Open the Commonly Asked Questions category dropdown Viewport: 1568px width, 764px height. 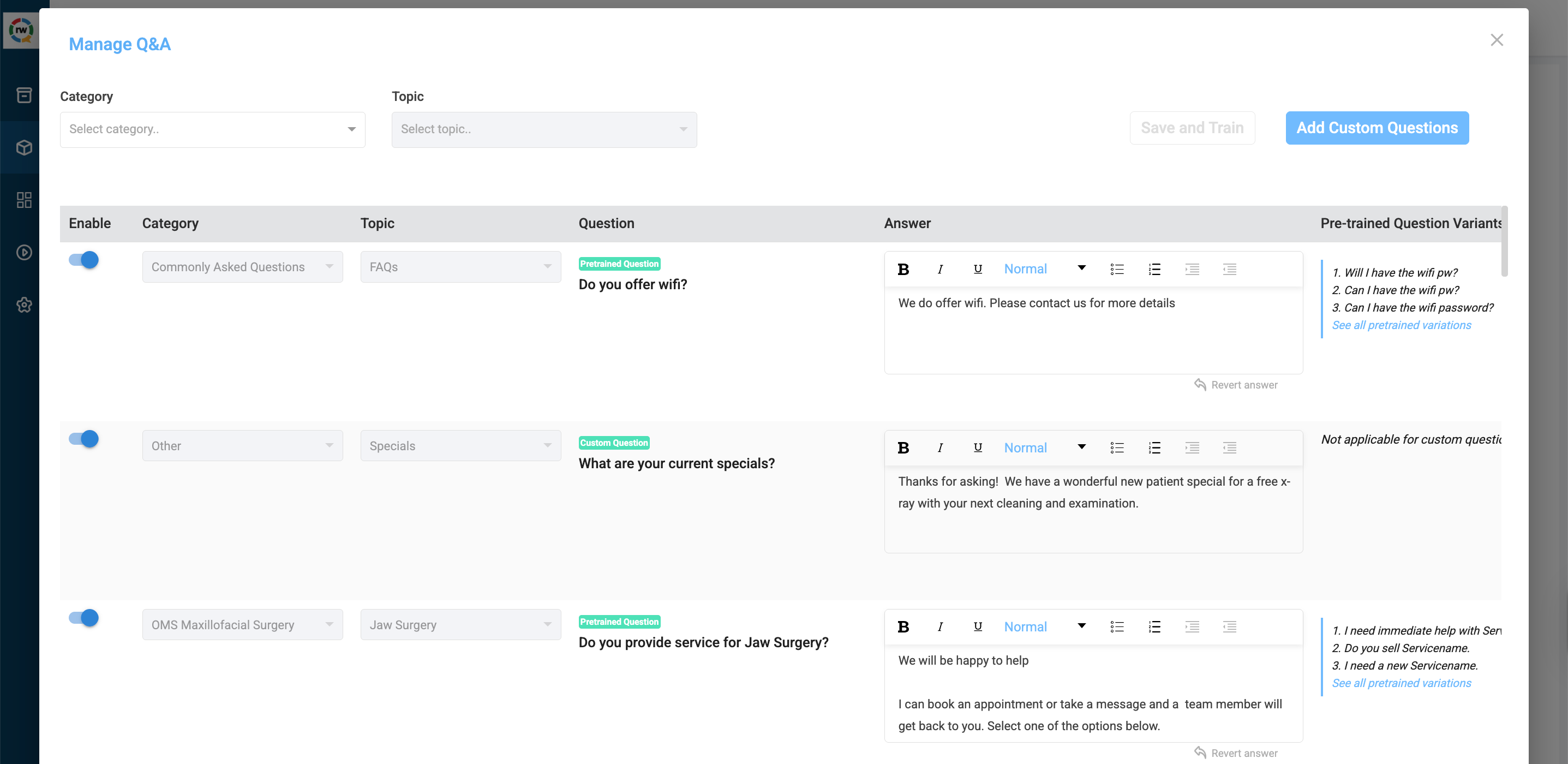[242, 267]
